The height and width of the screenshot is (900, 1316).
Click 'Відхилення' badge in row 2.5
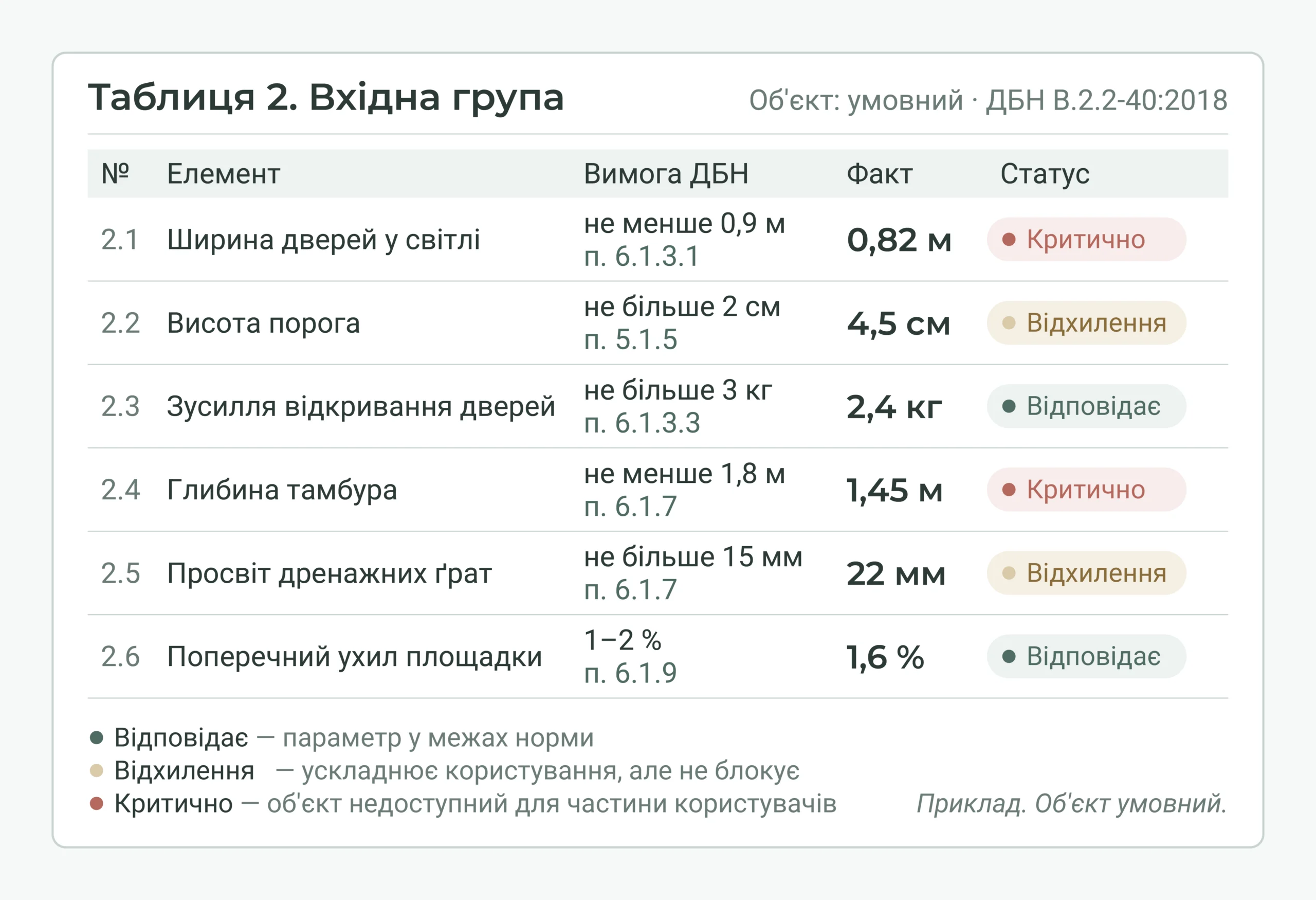(x=1086, y=572)
